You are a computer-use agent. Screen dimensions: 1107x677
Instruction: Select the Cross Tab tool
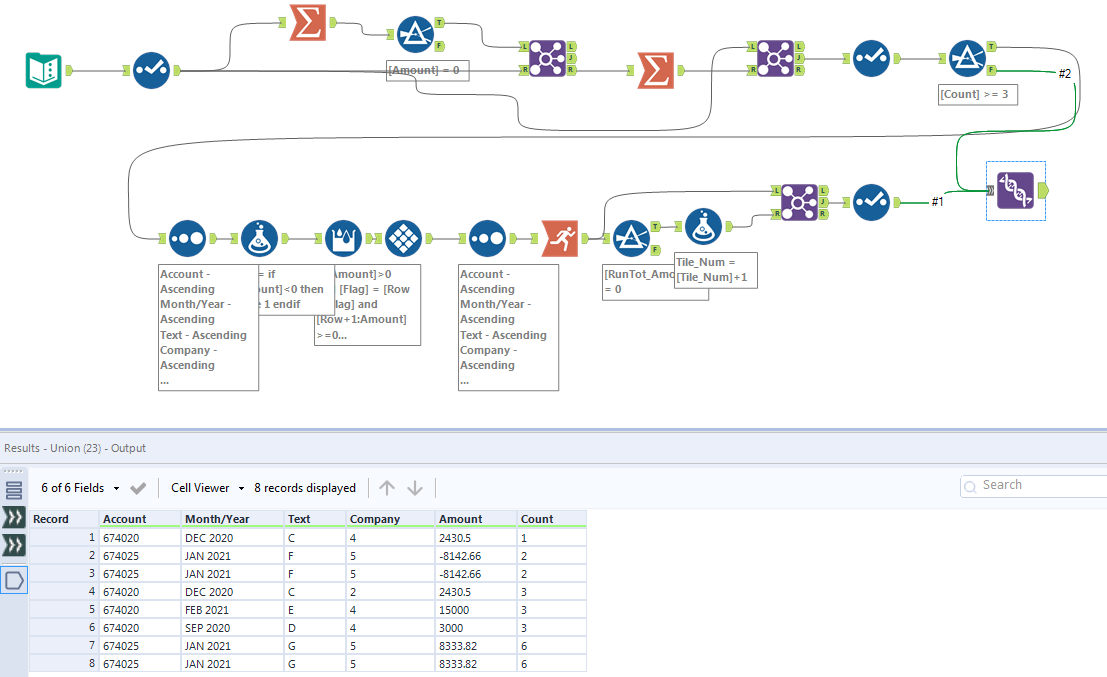(x=405, y=238)
